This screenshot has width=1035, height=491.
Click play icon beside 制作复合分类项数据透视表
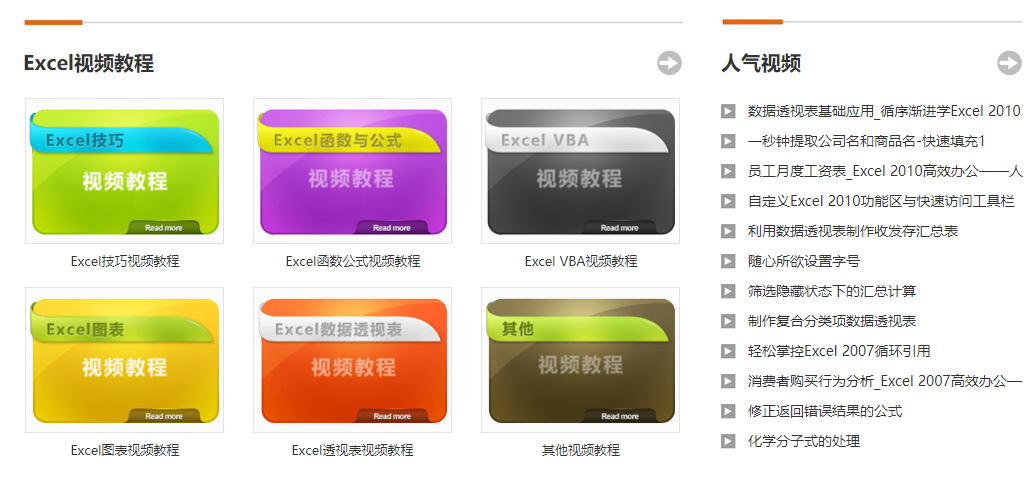(x=728, y=321)
